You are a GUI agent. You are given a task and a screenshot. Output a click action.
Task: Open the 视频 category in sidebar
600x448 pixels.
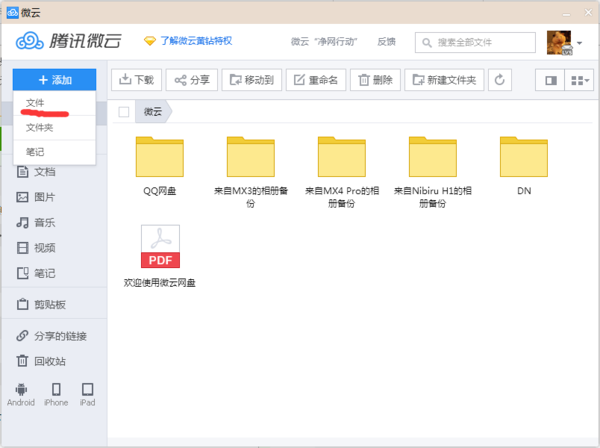36,248
